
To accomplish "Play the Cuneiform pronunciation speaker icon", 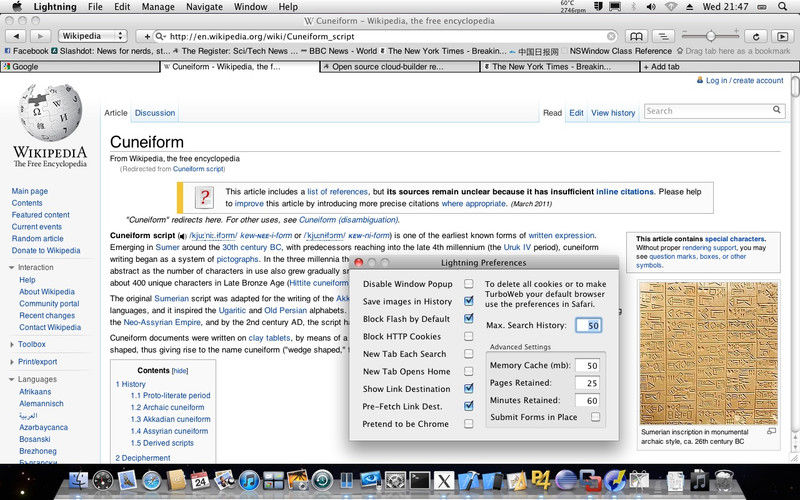I will click(x=182, y=236).
